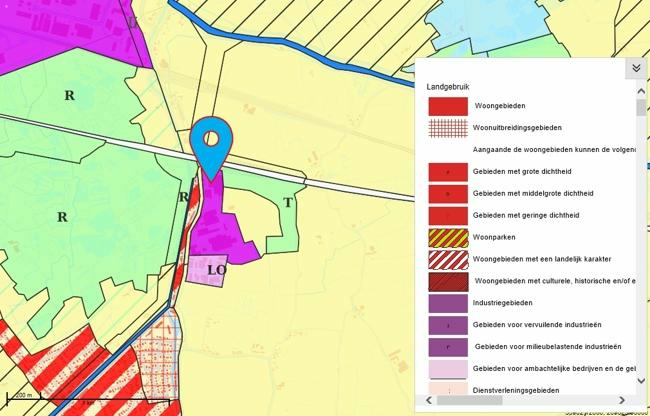Click the ambachtelijke bedrijven pink swatch
Screen dimensions: 650x416
tap(448, 369)
